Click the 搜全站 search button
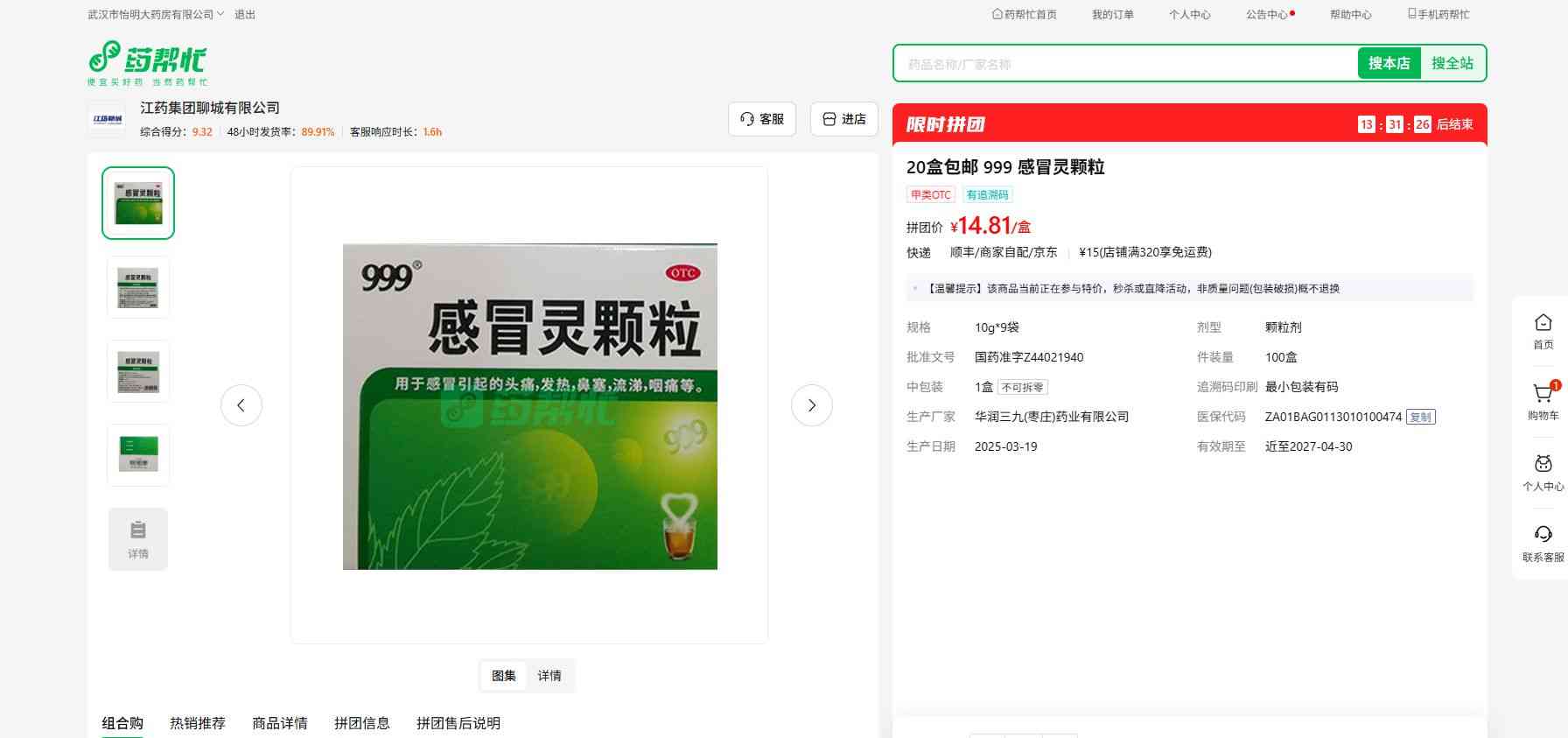 [x=1452, y=63]
